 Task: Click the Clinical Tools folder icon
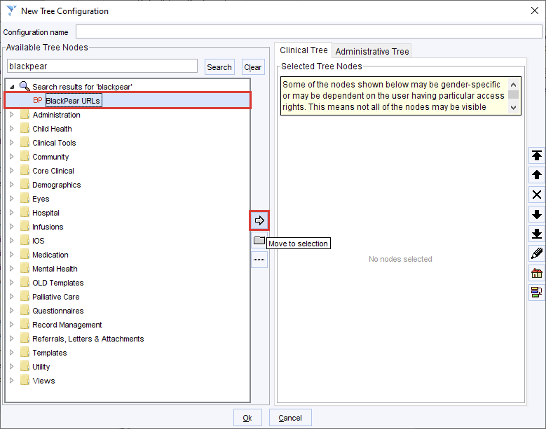(24, 142)
